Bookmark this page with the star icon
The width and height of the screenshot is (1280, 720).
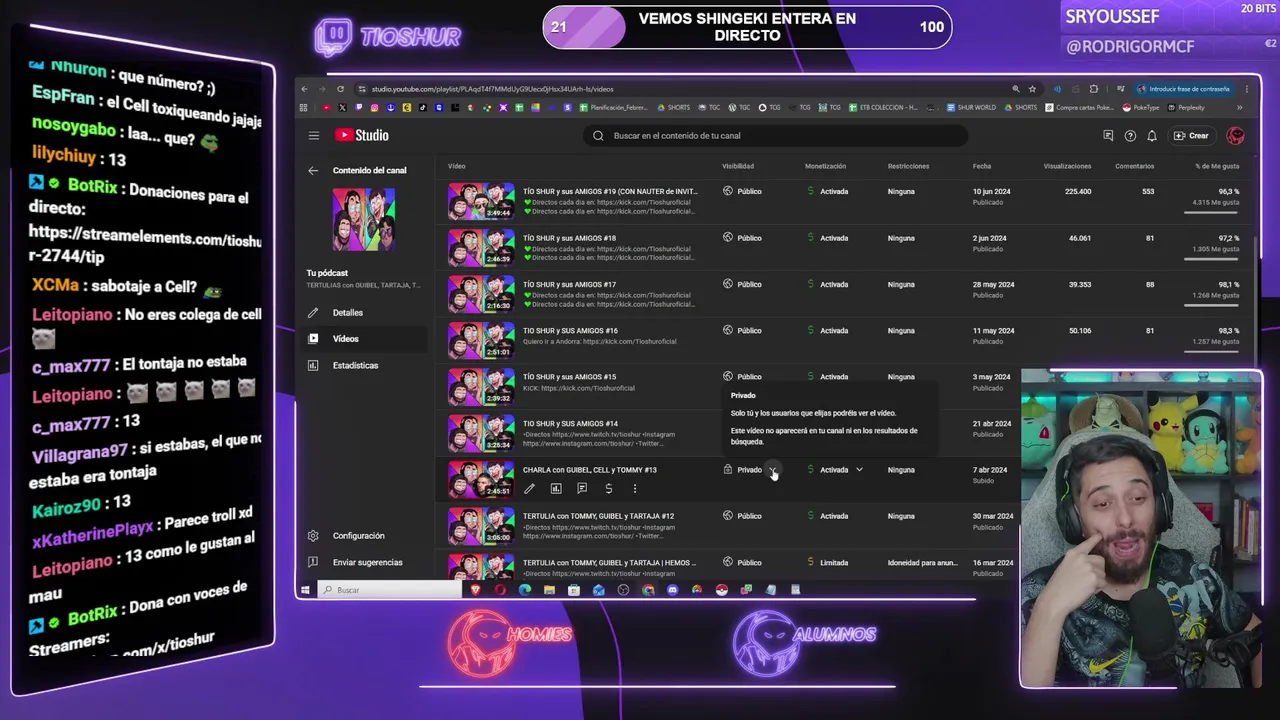point(1032,89)
